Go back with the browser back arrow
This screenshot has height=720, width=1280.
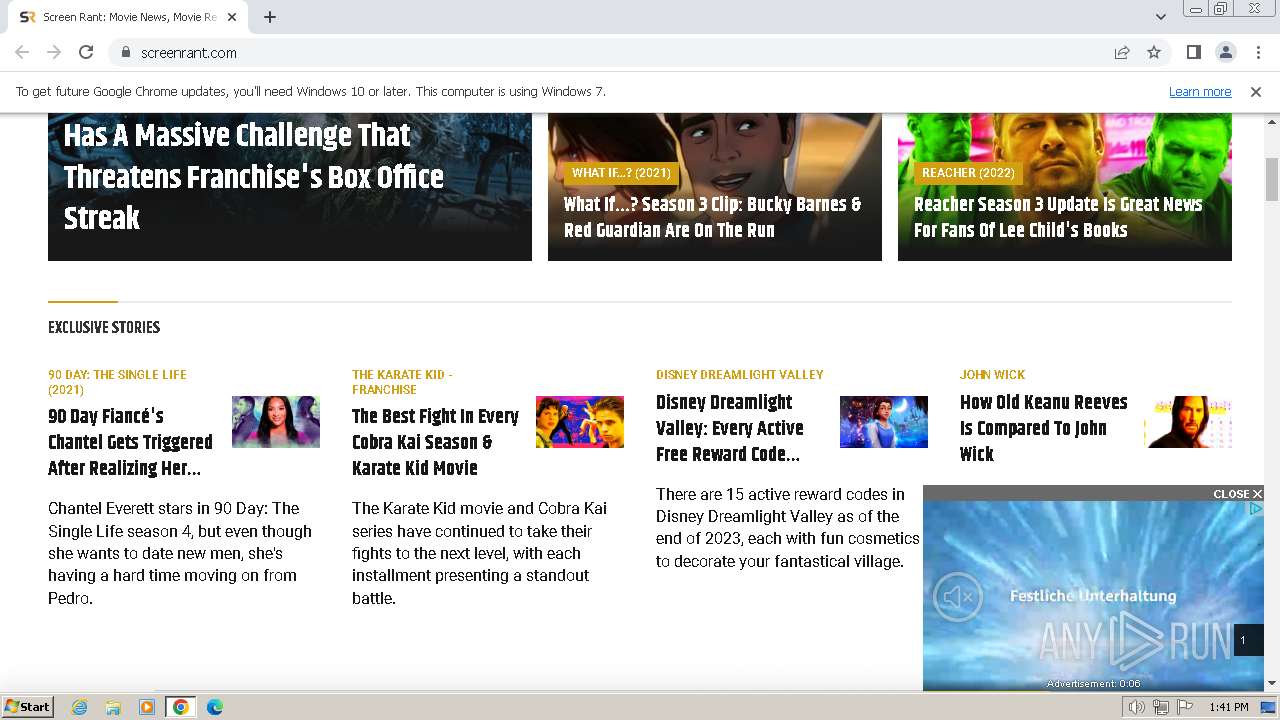[x=22, y=52]
